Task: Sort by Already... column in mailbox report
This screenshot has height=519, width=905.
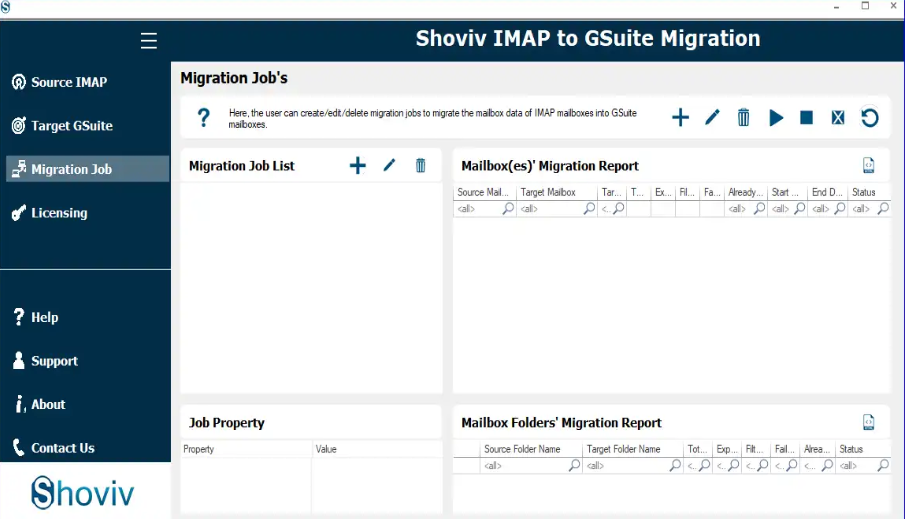Action: (746, 192)
